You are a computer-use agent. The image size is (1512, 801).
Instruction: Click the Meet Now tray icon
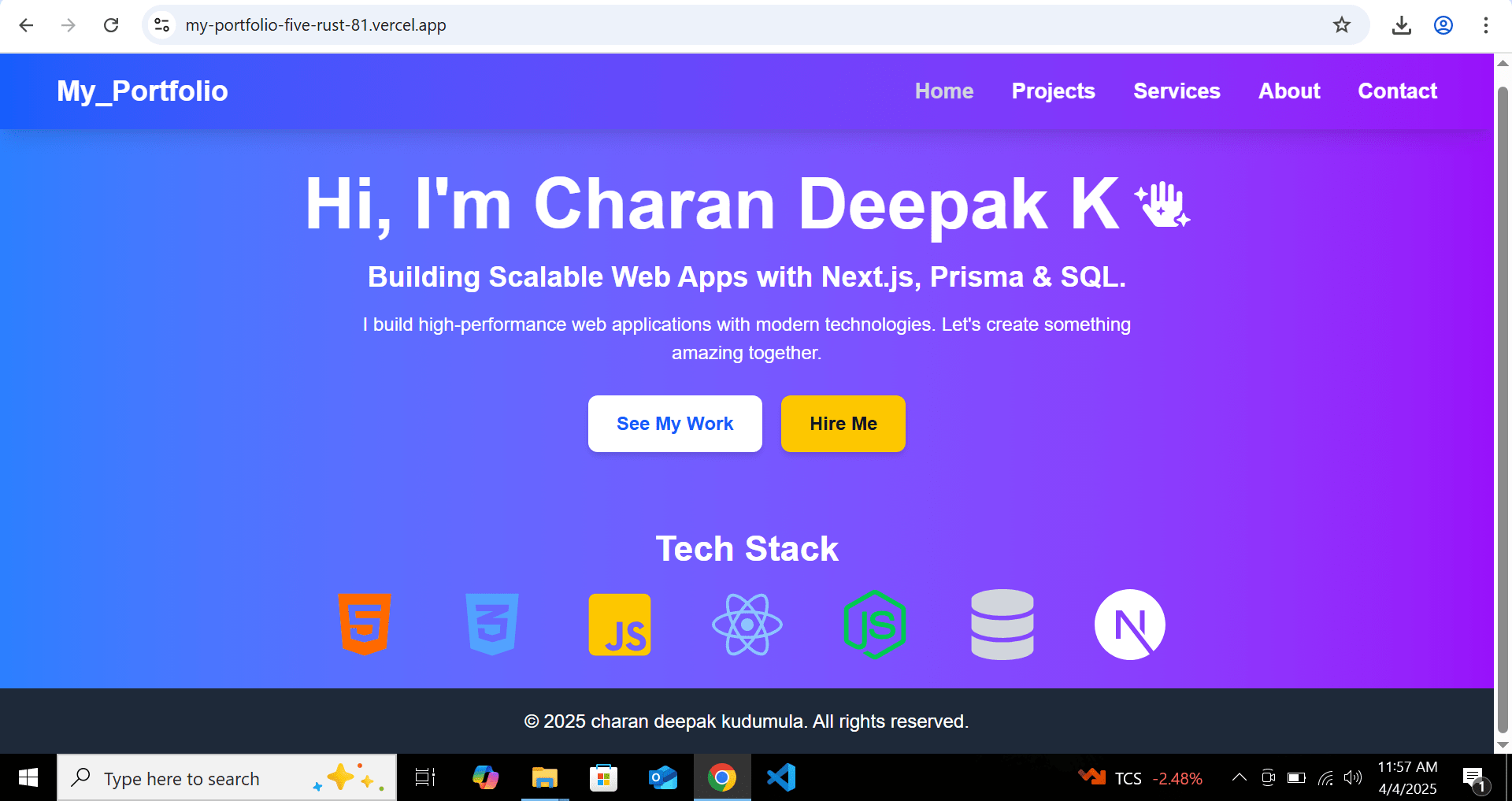[1268, 778]
